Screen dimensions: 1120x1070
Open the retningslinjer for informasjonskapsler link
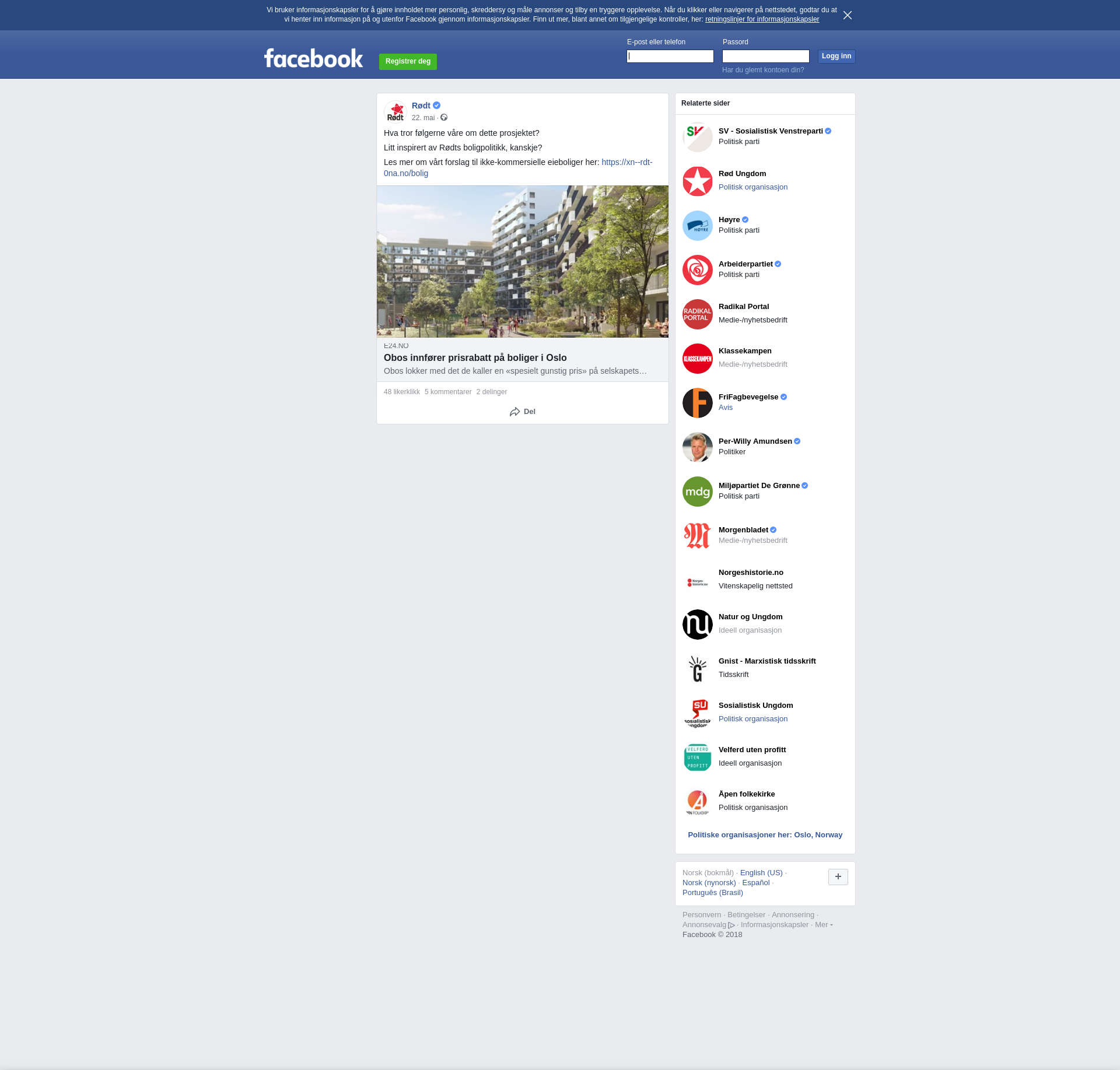[x=762, y=19]
